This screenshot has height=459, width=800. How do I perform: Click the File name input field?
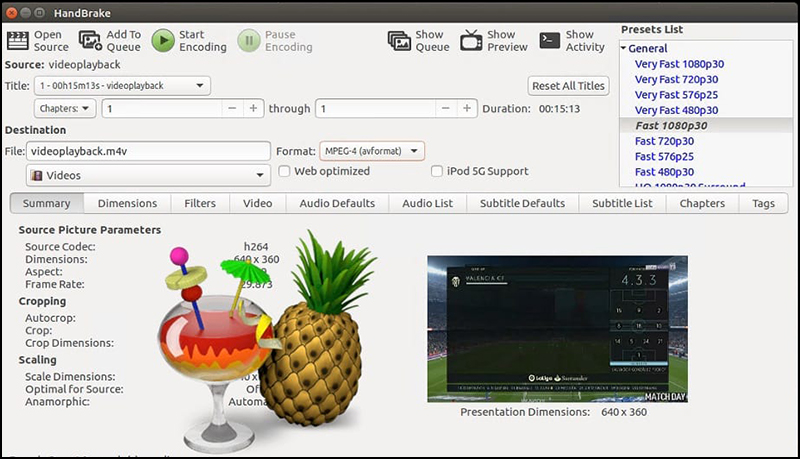[150, 151]
